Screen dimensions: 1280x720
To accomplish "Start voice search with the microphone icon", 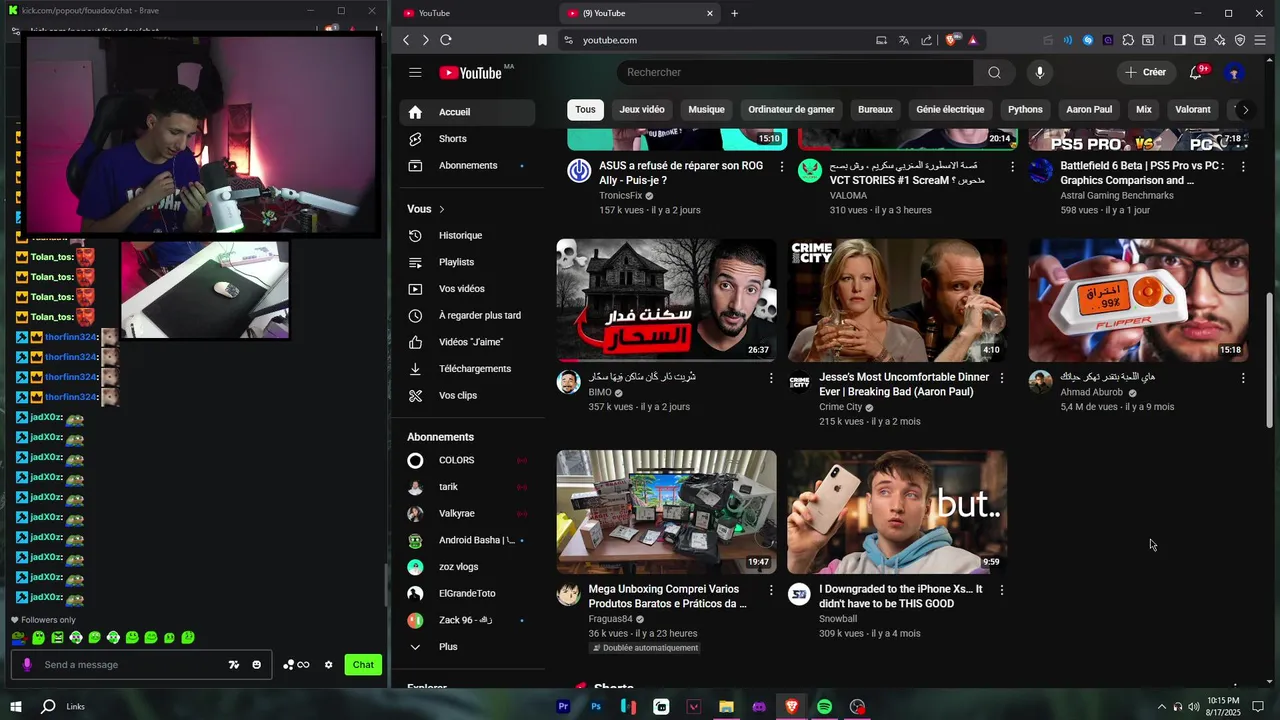I will (1040, 72).
